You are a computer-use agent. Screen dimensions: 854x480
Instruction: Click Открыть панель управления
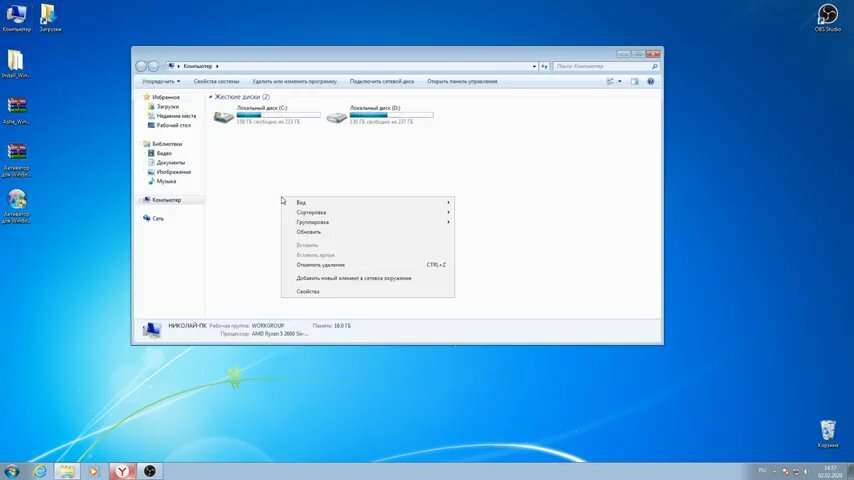[462, 81]
